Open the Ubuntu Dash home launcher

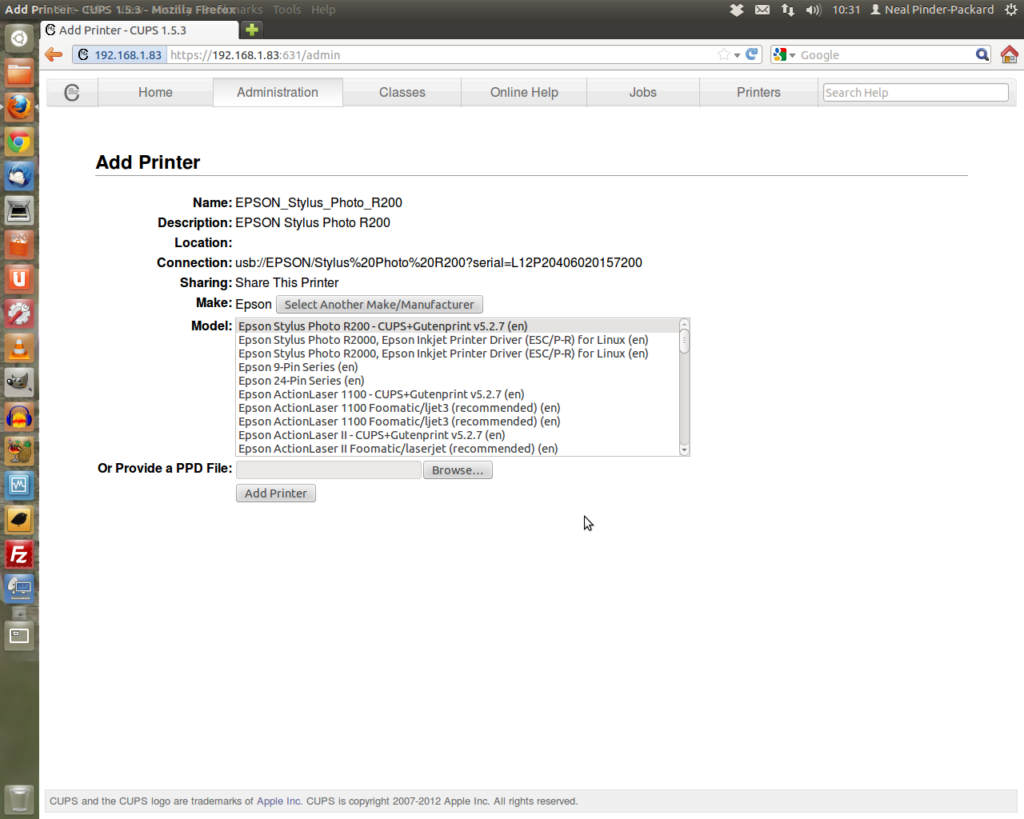tap(19, 39)
